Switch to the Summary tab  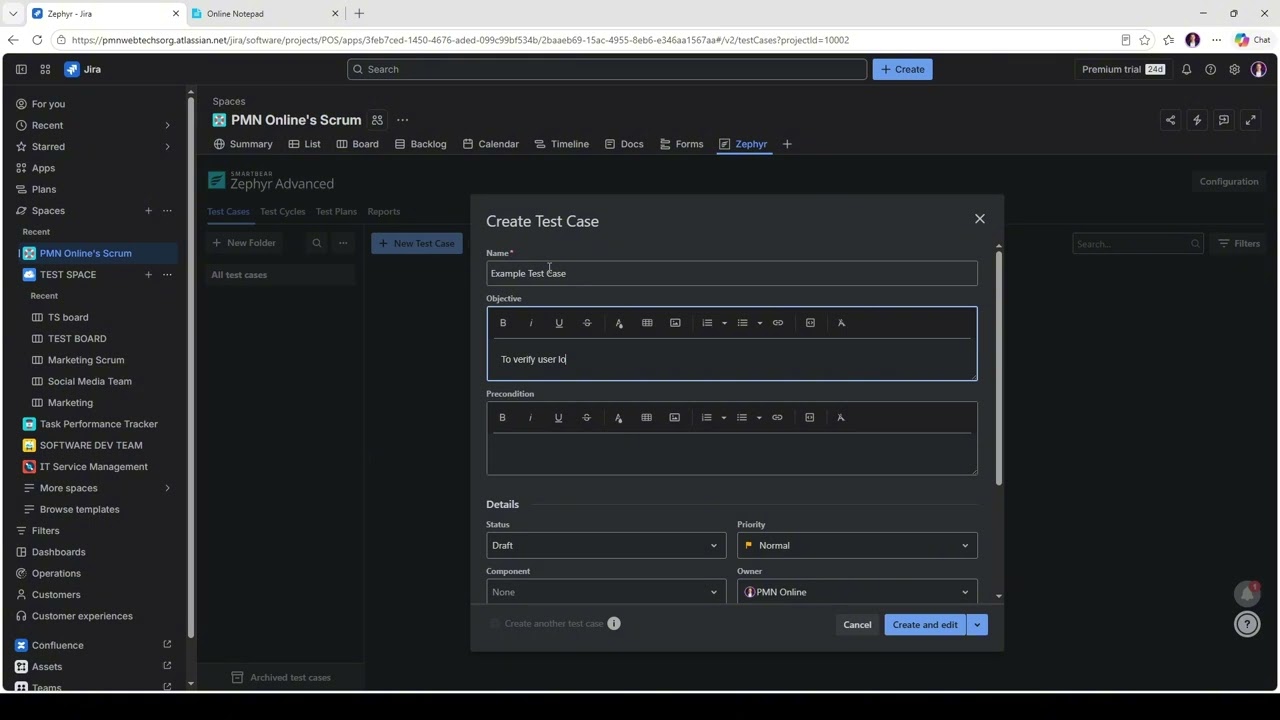click(243, 144)
